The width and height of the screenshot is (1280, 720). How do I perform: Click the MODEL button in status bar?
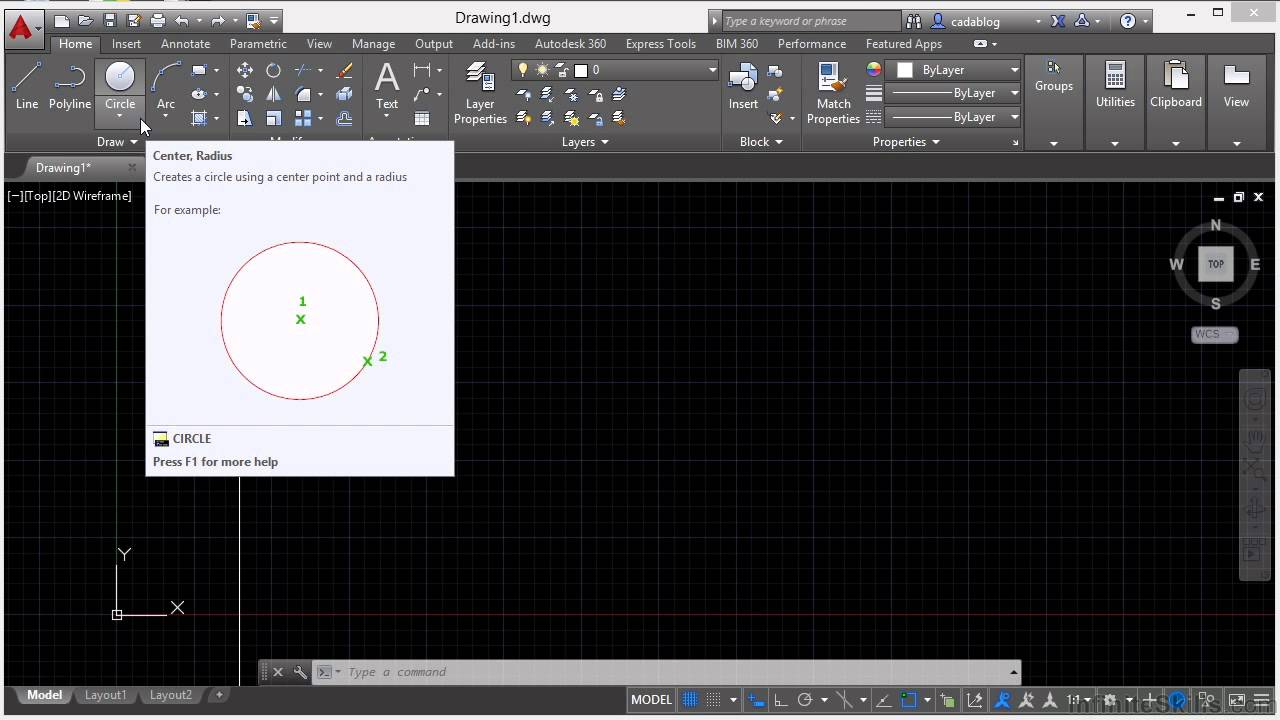[651, 700]
